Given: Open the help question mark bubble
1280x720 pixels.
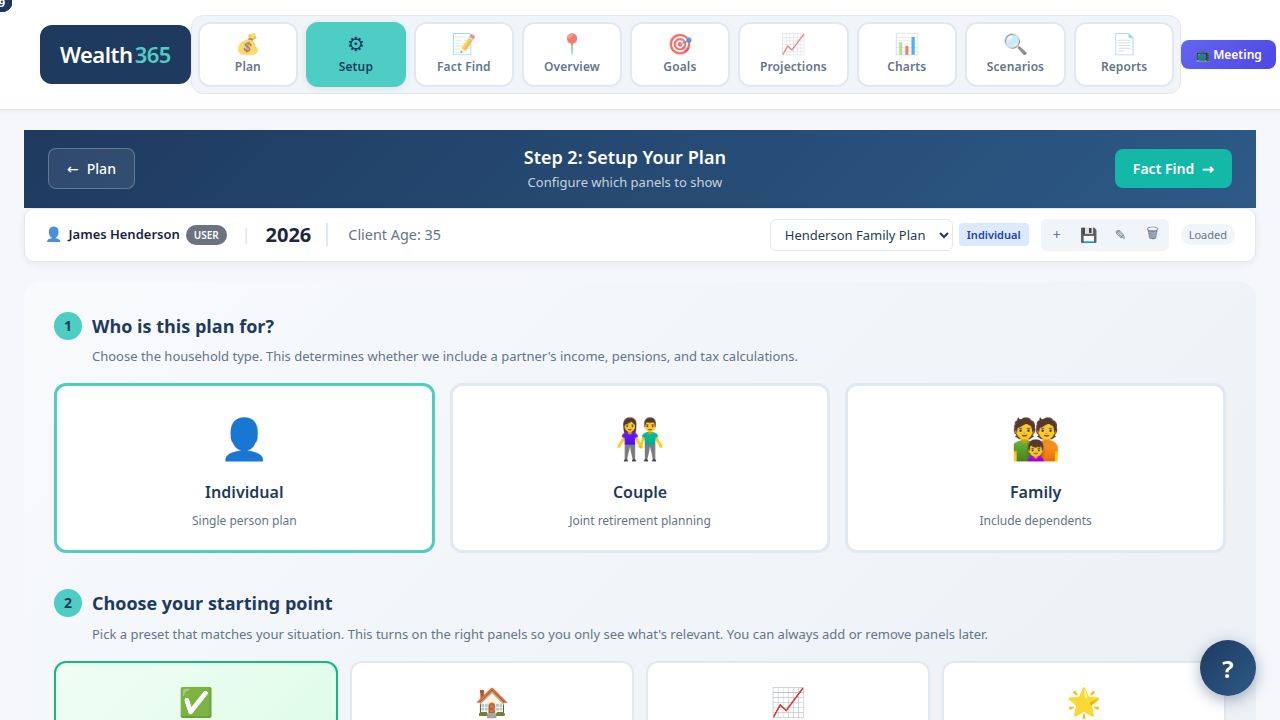Looking at the screenshot, I should pos(1227,667).
